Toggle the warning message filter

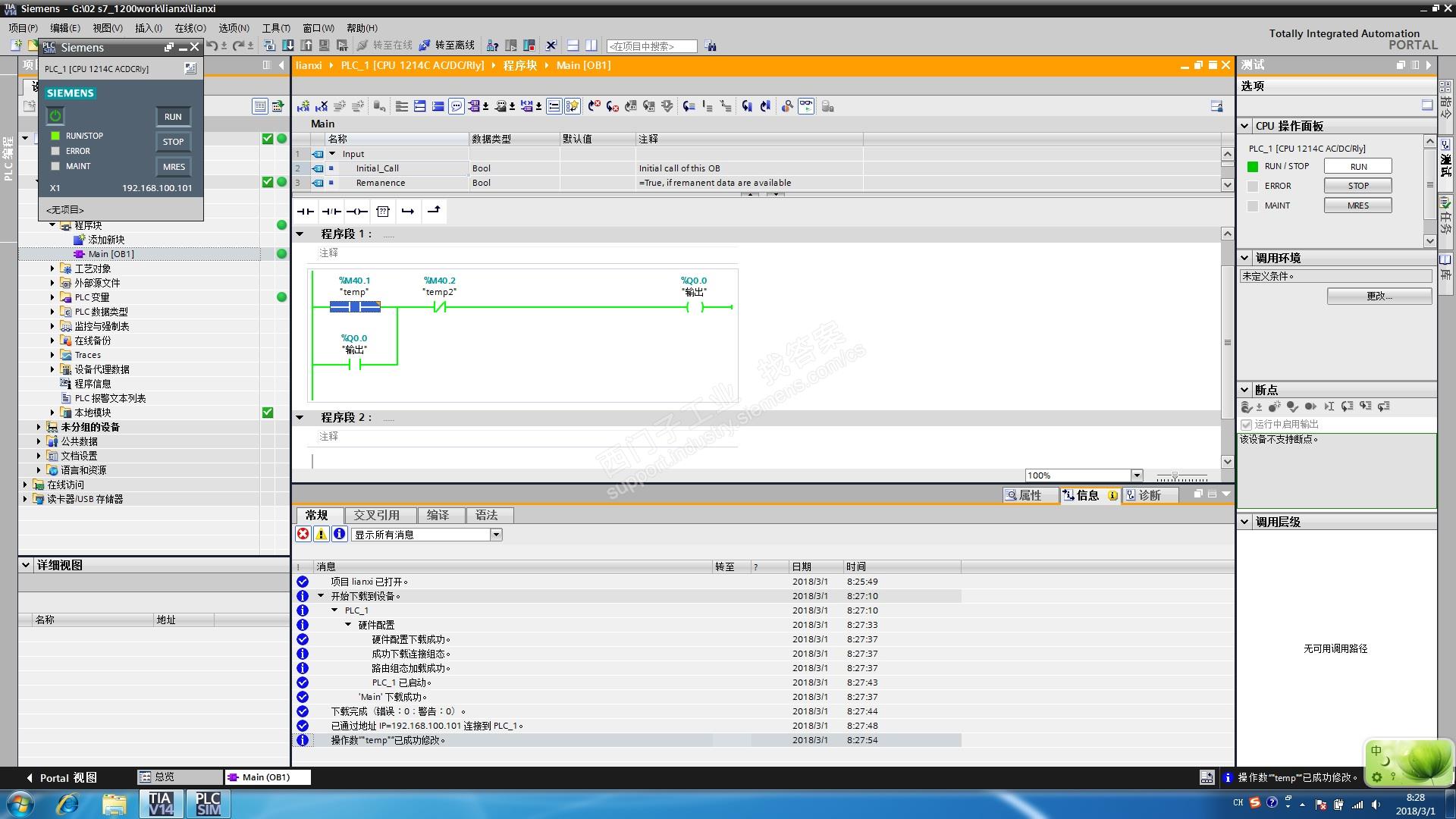tap(322, 535)
